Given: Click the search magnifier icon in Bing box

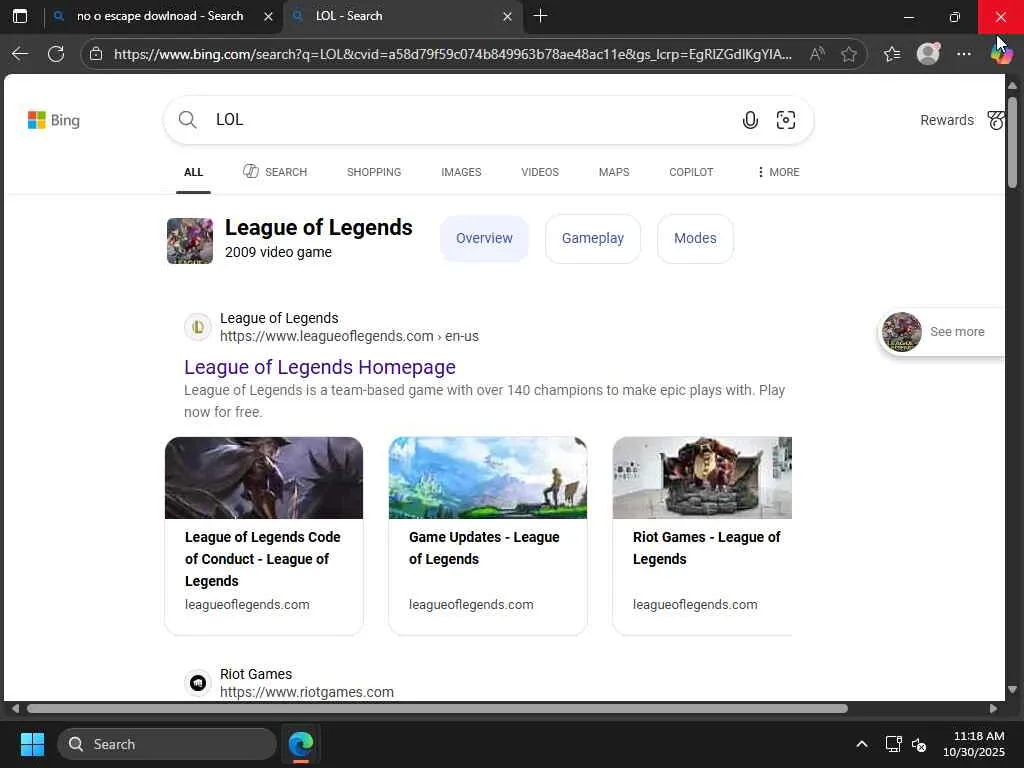Looking at the screenshot, I should tap(187, 120).
